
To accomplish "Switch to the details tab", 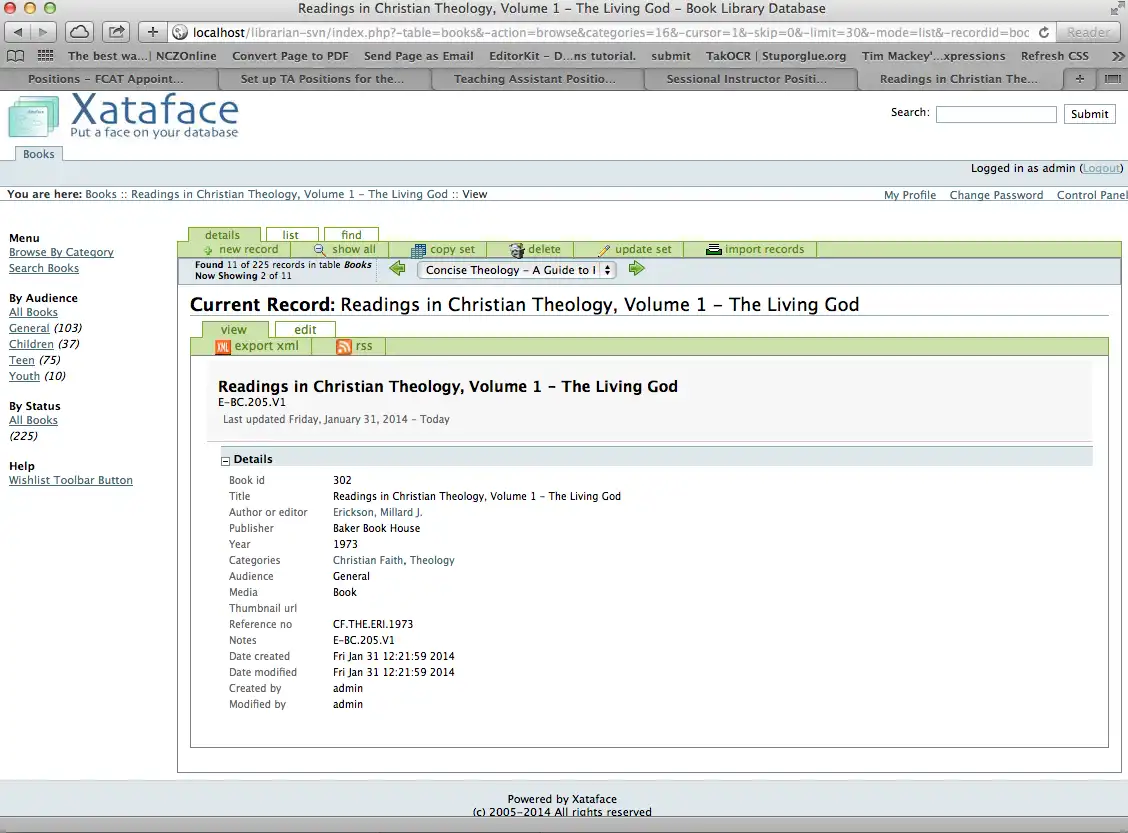I will 222,235.
